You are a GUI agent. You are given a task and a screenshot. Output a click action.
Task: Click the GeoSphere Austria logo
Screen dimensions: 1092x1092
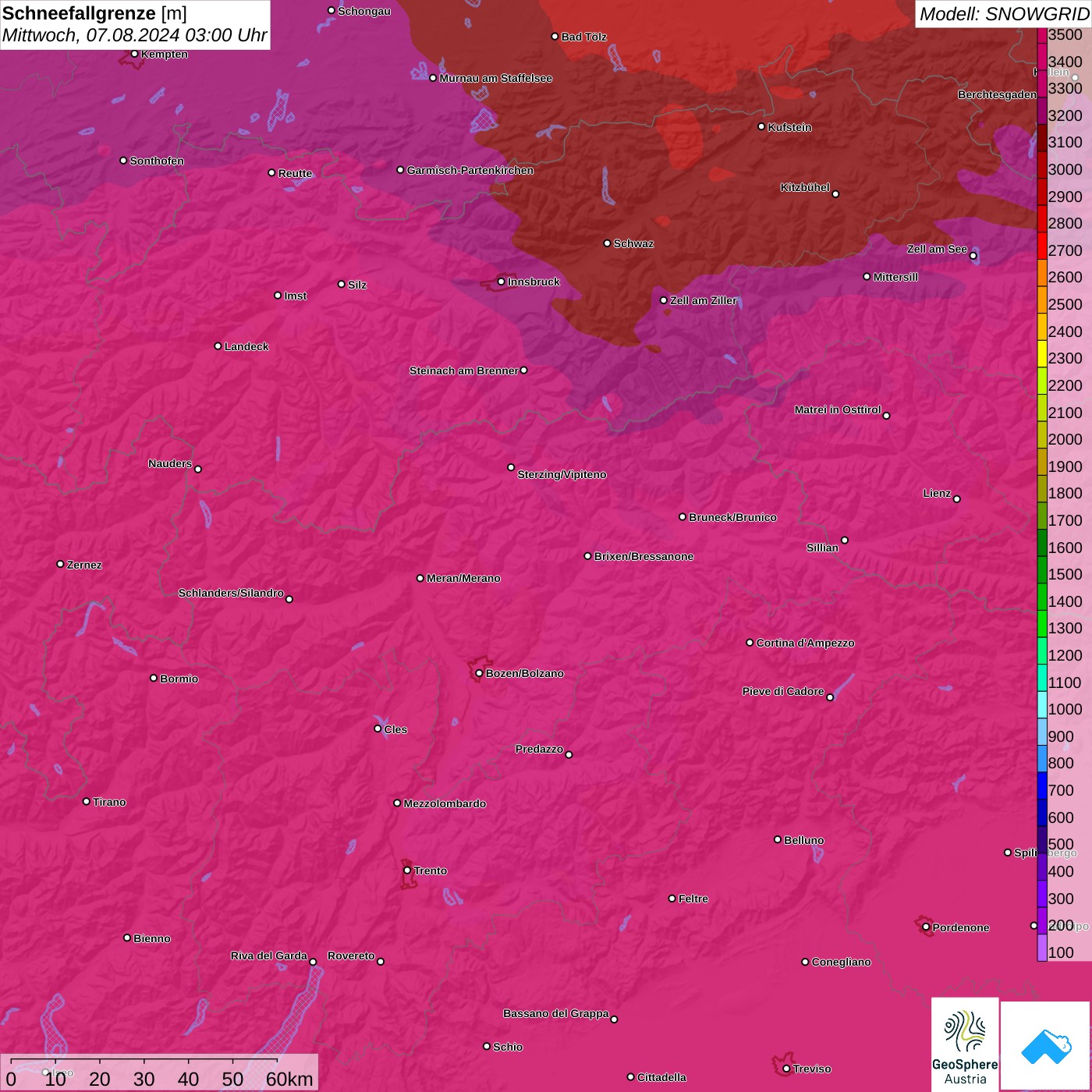(965, 1044)
